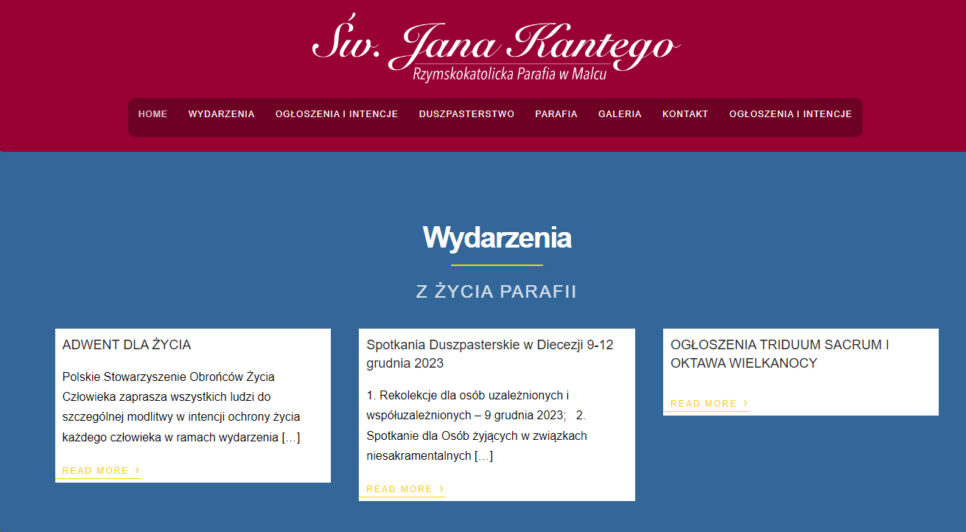
Task: Open the Galeria page from navigation
Action: (619, 114)
